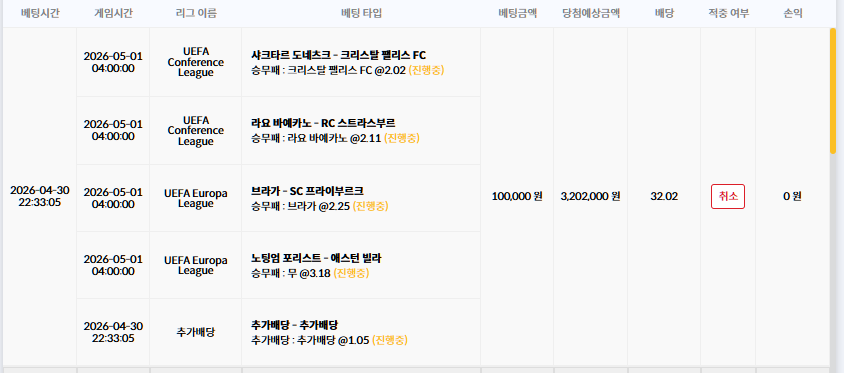Click the 배당 column header

pos(664,13)
